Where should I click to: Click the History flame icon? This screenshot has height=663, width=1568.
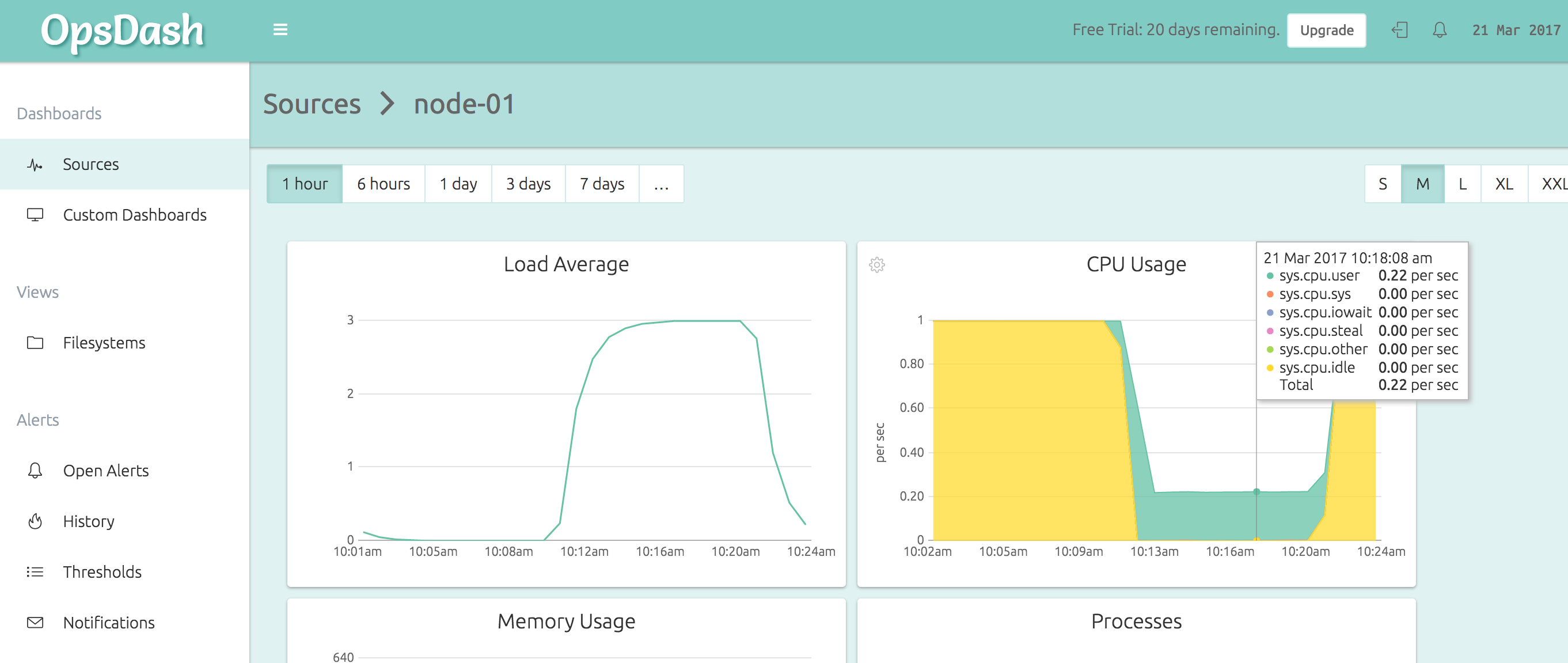[35, 521]
